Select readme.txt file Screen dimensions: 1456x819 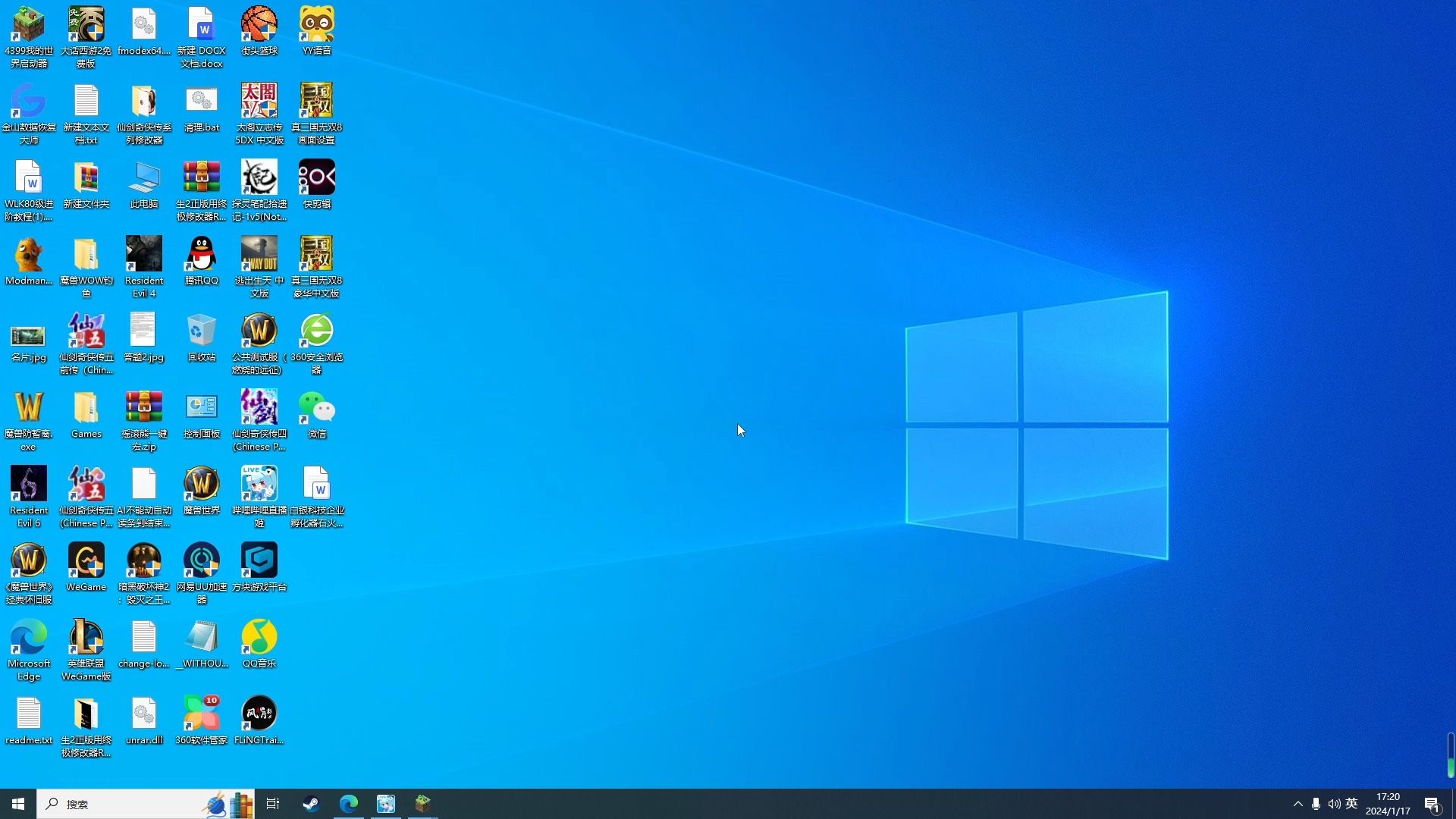click(x=29, y=720)
